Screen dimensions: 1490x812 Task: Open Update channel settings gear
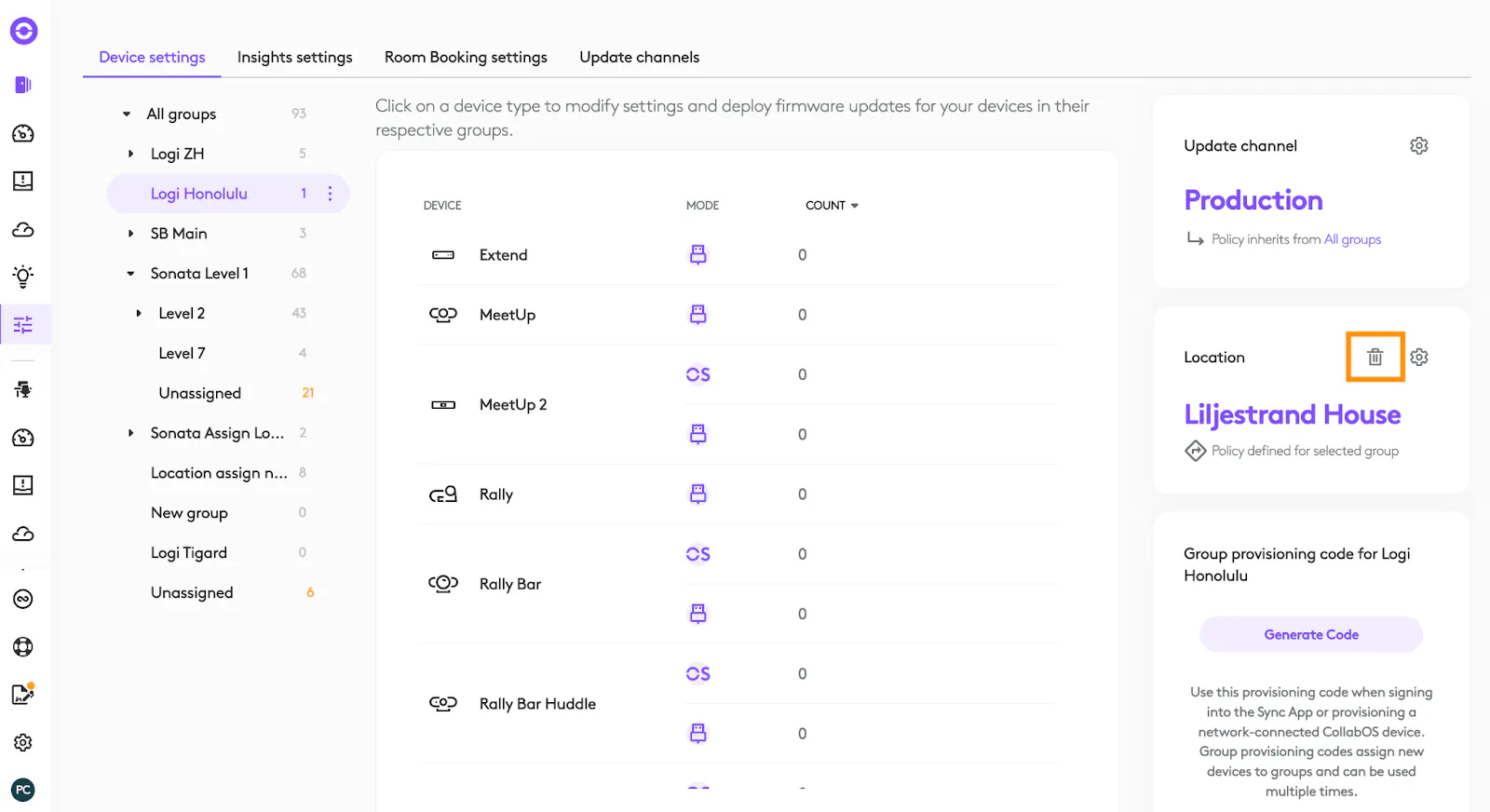pyautogui.click(x=1418, y=146)
